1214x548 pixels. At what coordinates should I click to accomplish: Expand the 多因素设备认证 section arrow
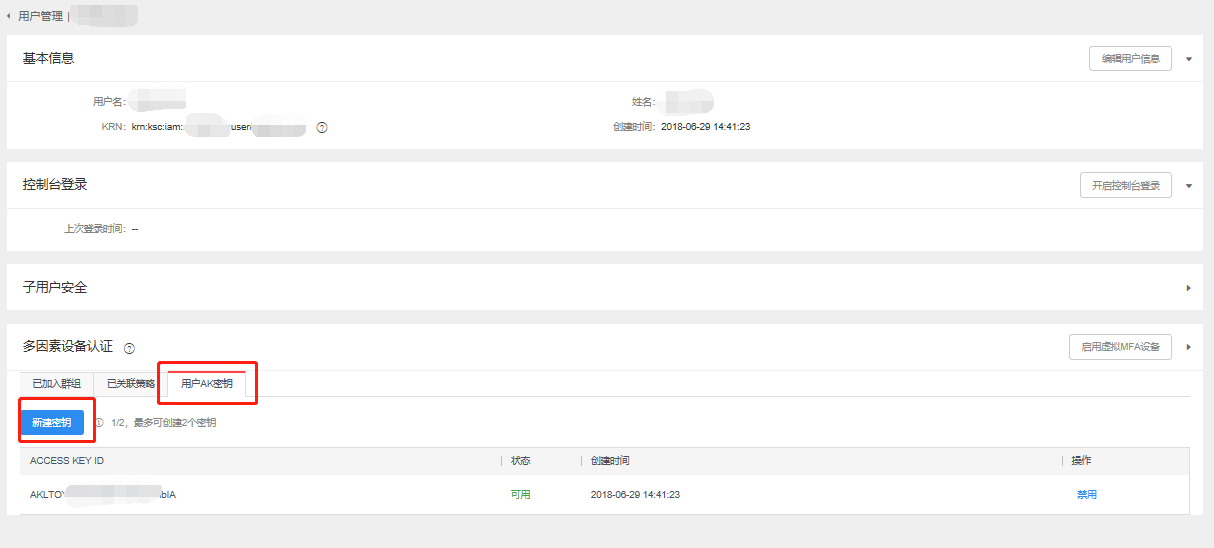[x=1189, y=347]
